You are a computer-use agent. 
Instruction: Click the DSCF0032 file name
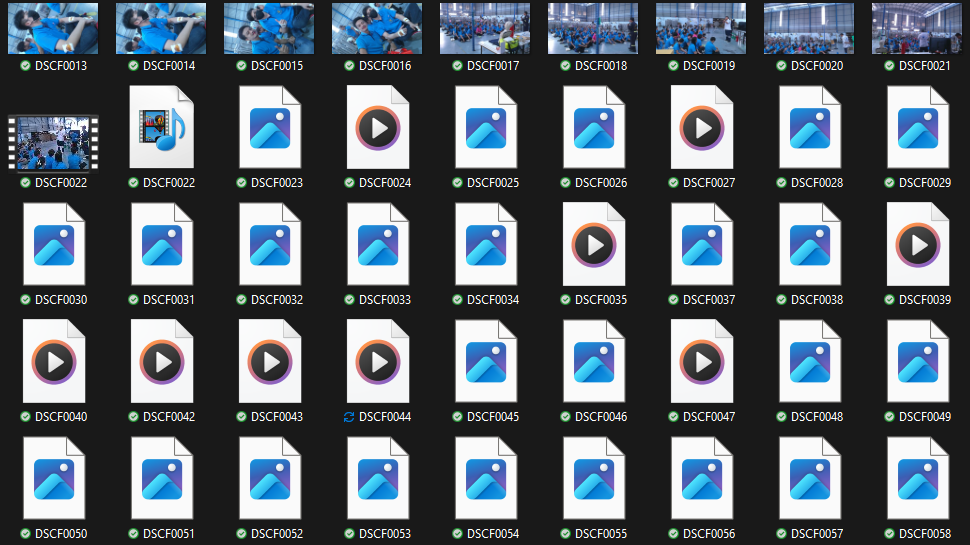pos(277,299)
